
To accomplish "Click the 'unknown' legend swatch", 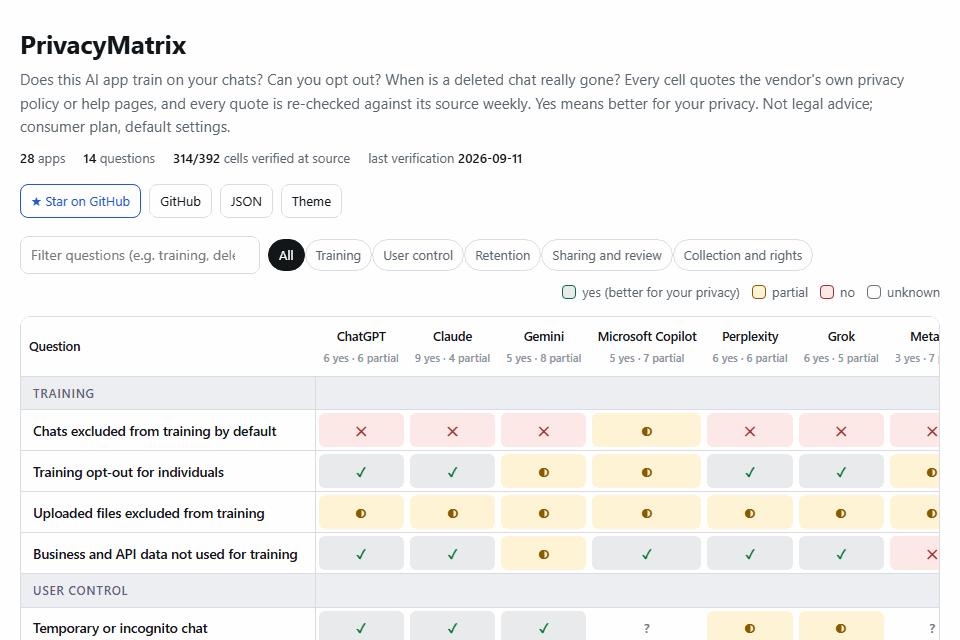I will pyautogui.click(x=874, y=292).
